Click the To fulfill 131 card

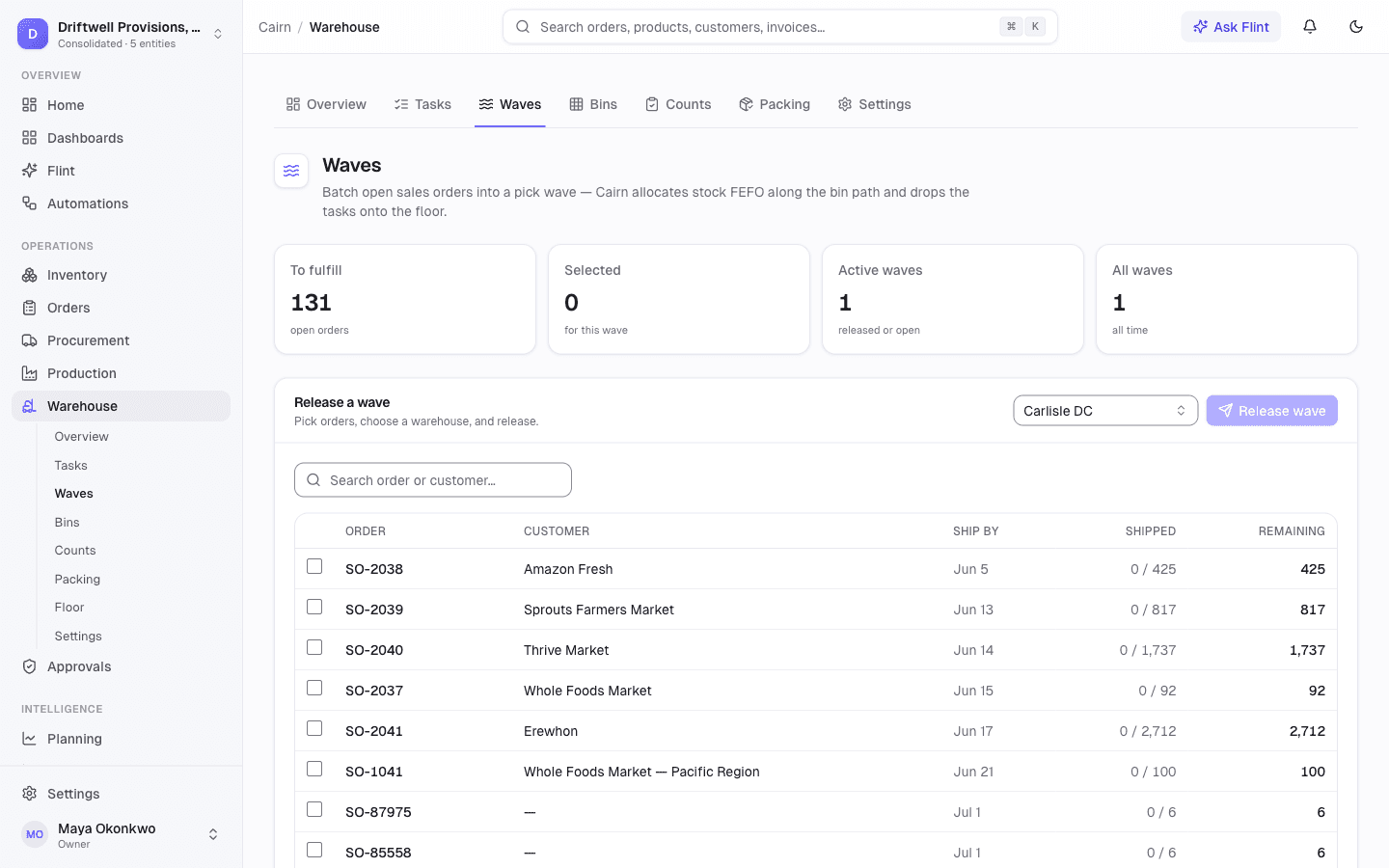405,299
